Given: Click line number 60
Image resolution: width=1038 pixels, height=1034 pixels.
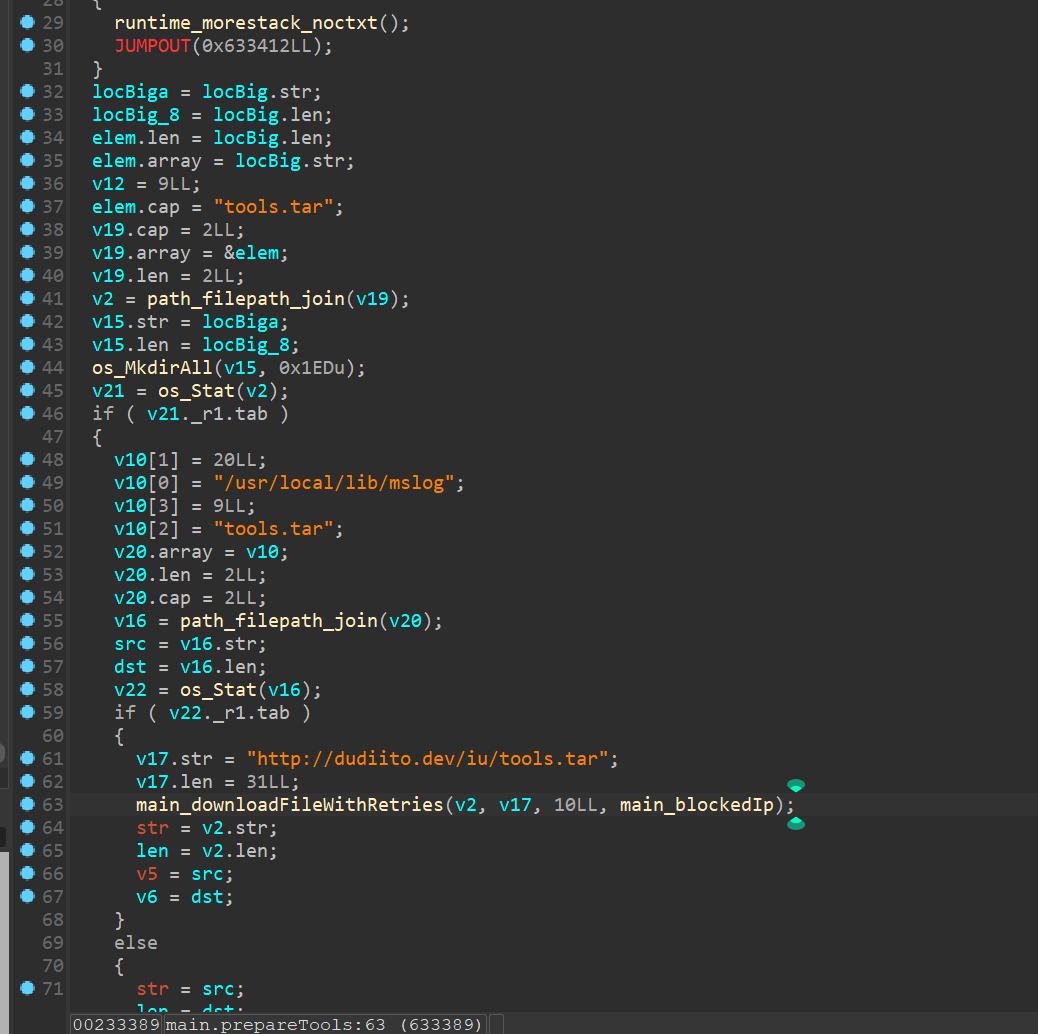Looking at the screenshot, I should 53,735.
